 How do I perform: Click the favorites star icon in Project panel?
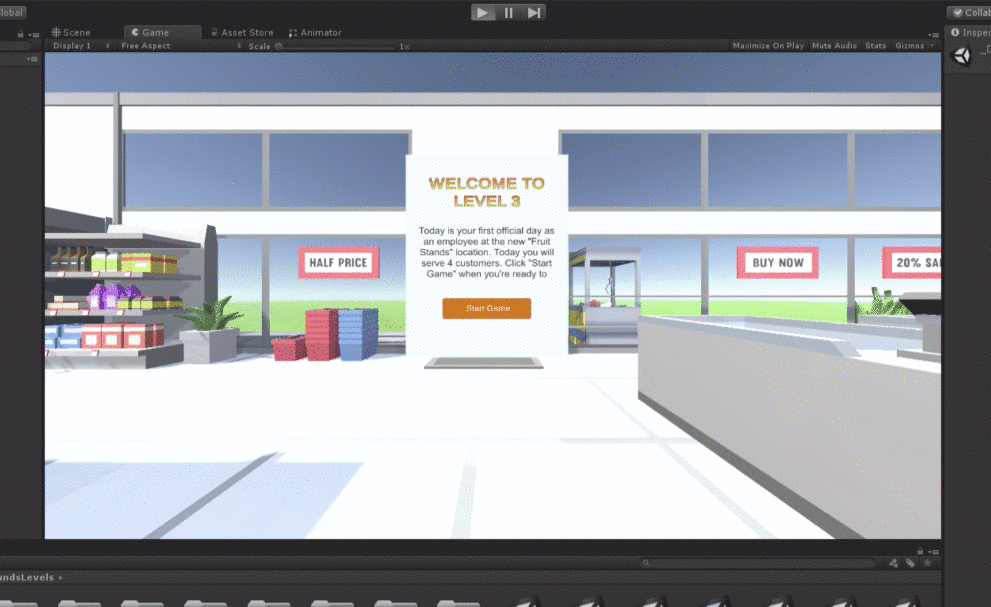click(927, 563)
